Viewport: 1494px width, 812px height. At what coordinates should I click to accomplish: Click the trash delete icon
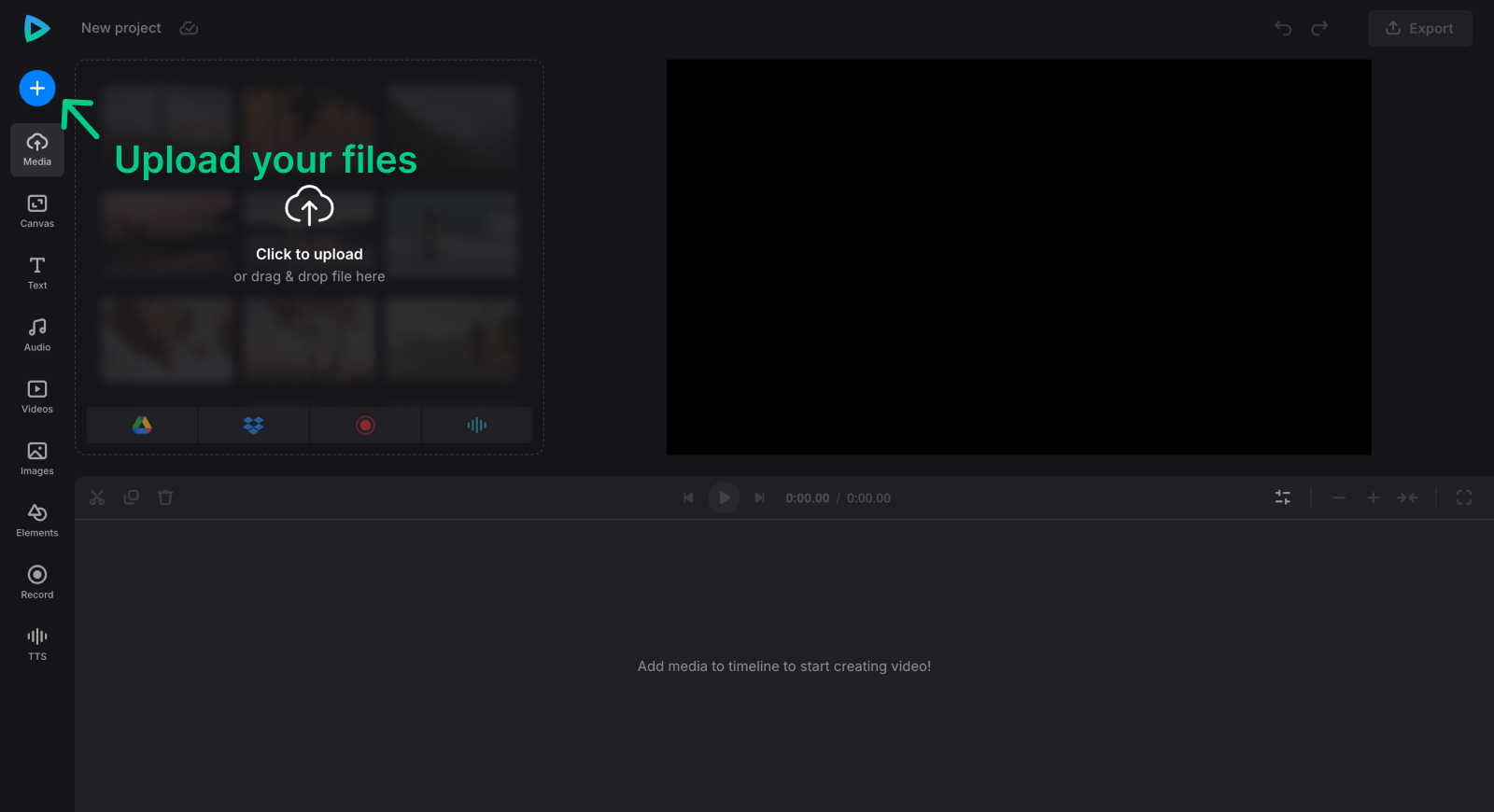tap(165, 497)
